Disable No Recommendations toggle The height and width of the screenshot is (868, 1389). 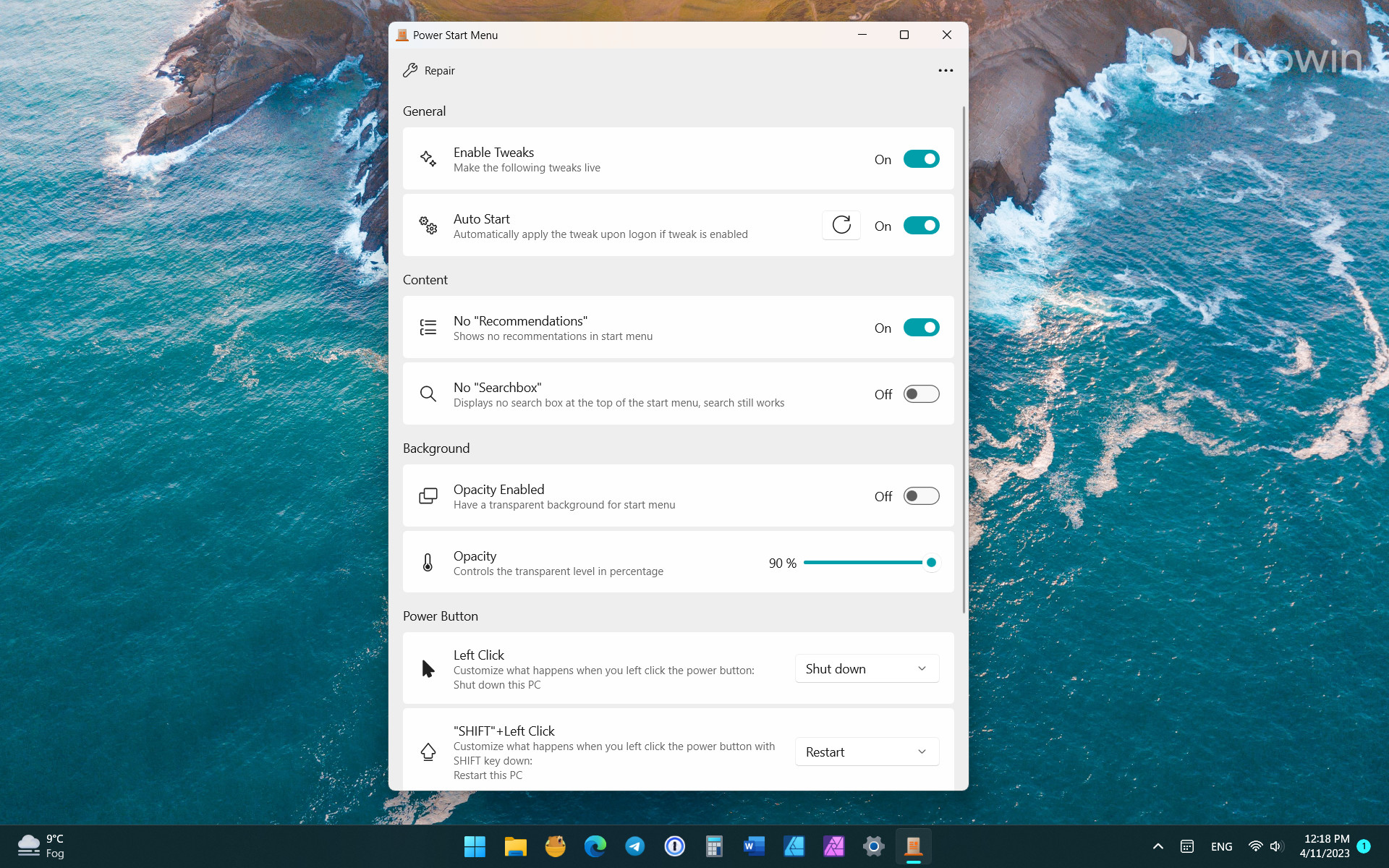(x=921, y=327)
